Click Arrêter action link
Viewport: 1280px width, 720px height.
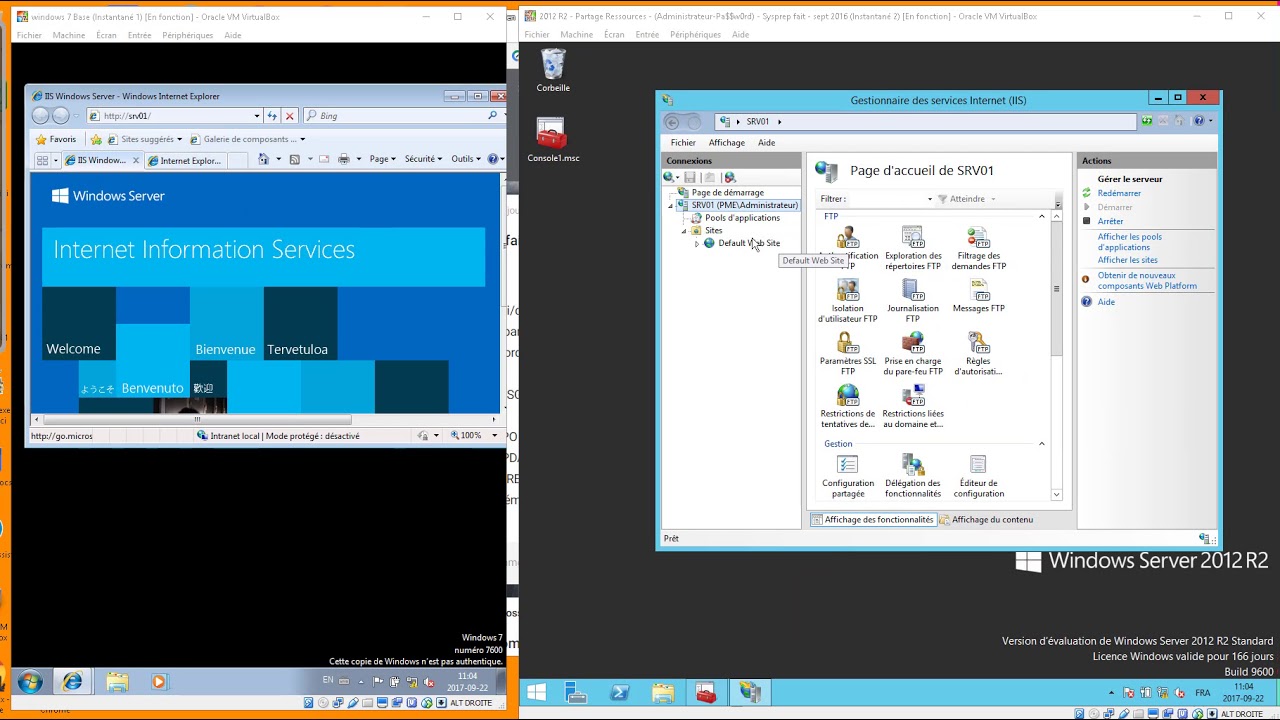(1110, 221)
